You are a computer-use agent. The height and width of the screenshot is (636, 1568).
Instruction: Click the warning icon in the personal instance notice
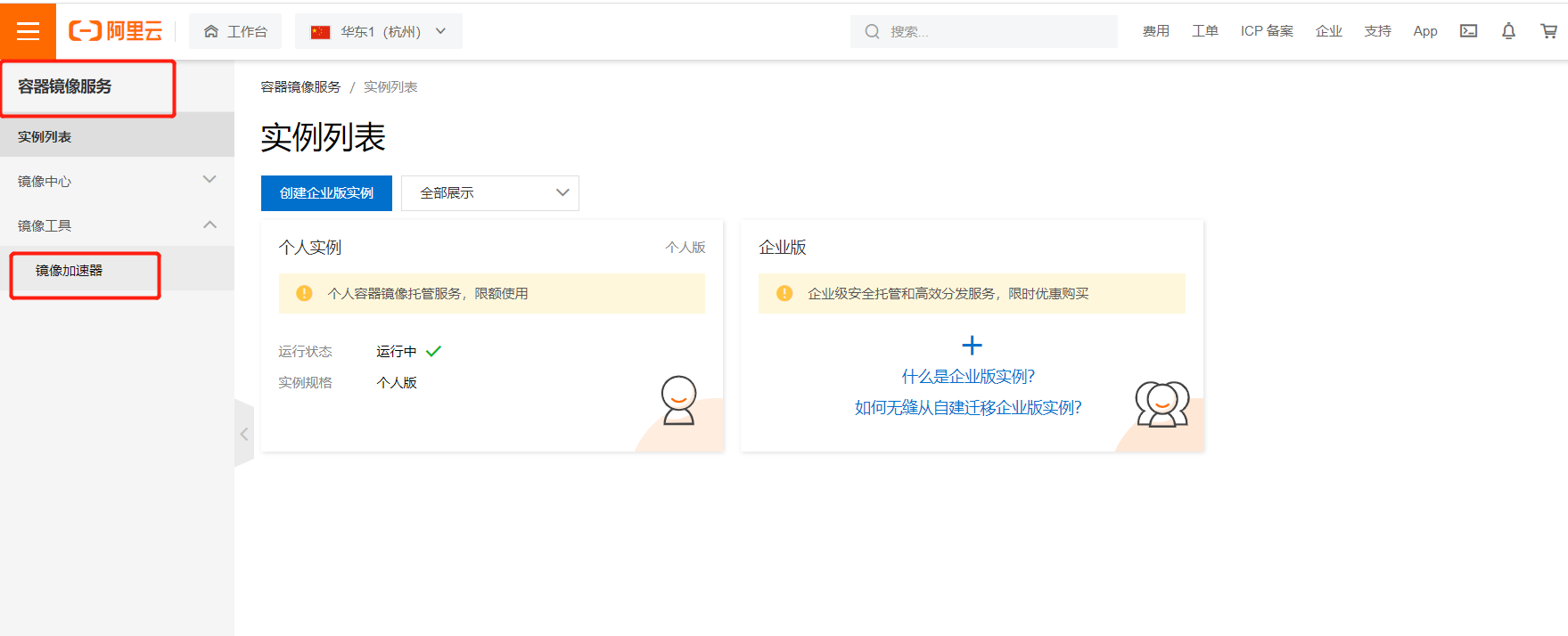pos(304,293)
